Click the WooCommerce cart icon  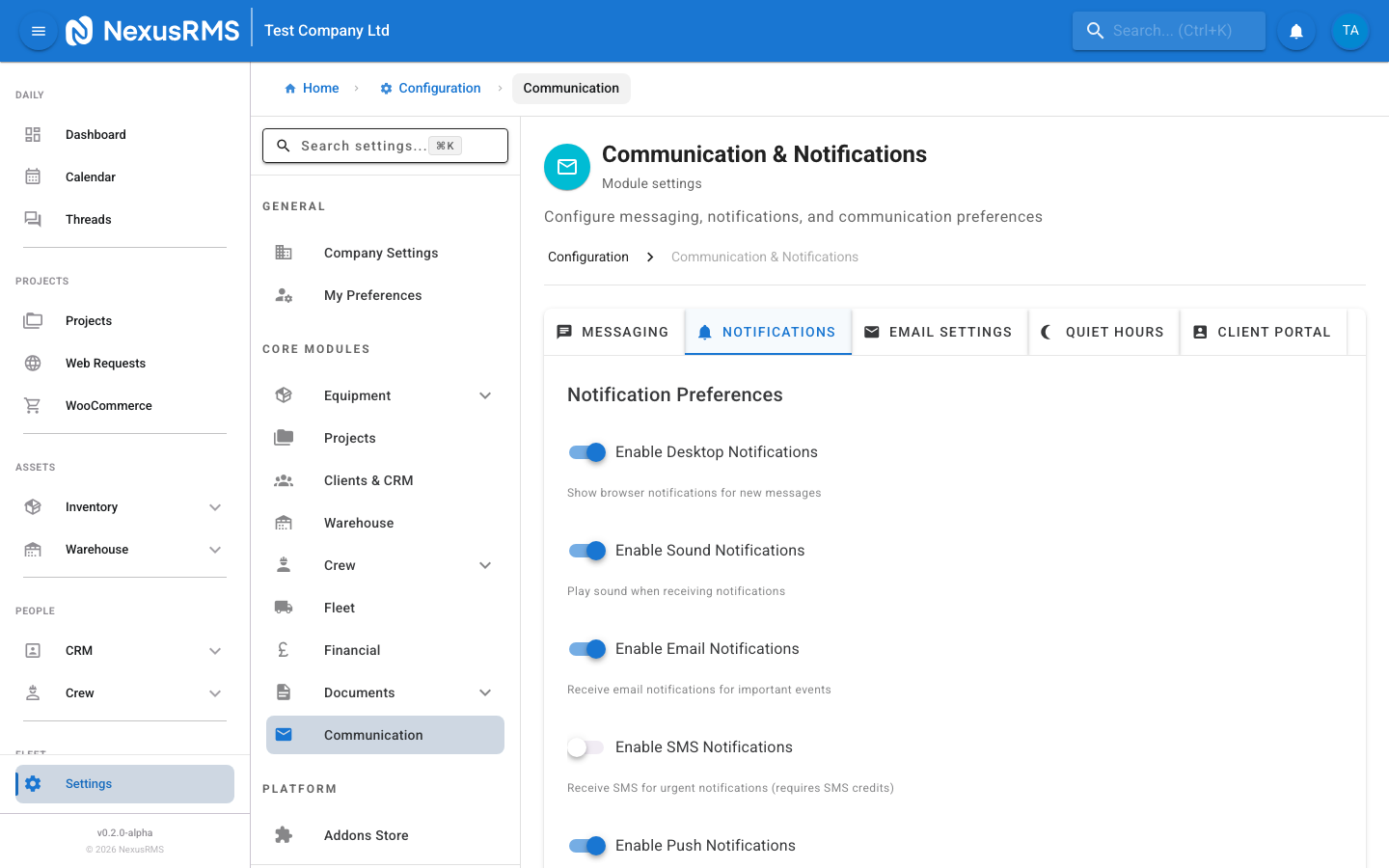click(x=33, y=406)
